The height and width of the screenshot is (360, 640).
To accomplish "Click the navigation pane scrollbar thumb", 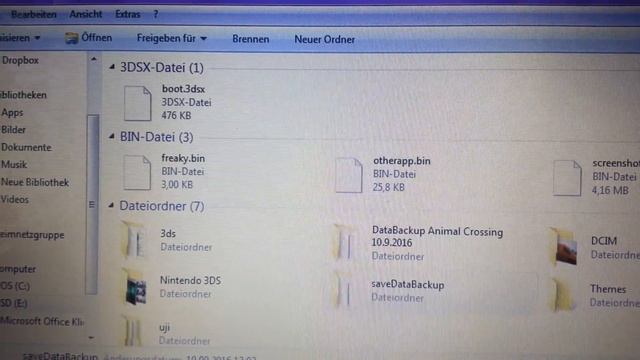I will click(x=92, y=204).
